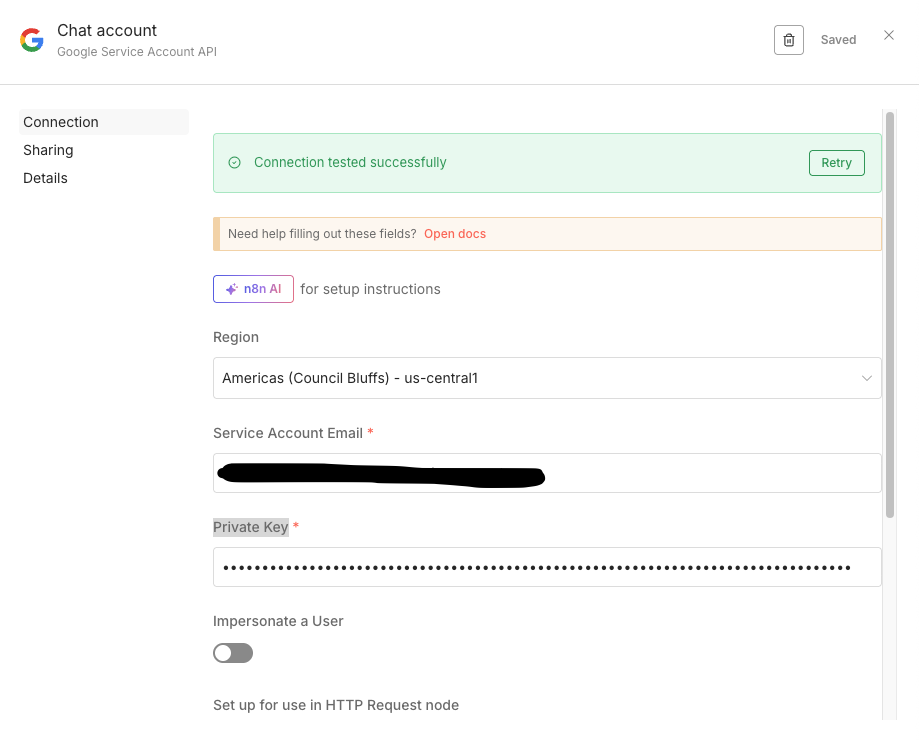Expand the Region dropdown chevron
The image size is (919, 740).
pyautogui.click(x=866, y=378)
